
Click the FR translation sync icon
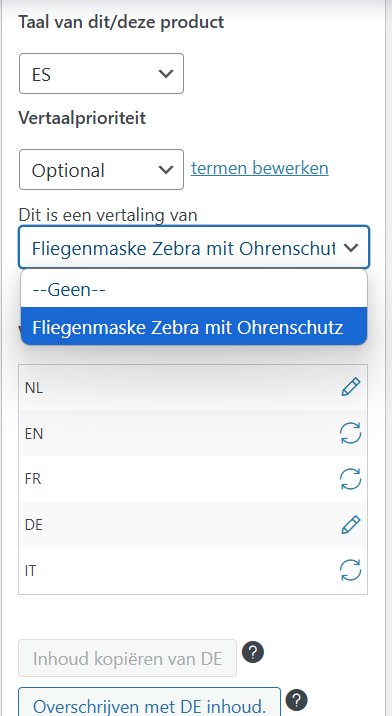[350, 479]
